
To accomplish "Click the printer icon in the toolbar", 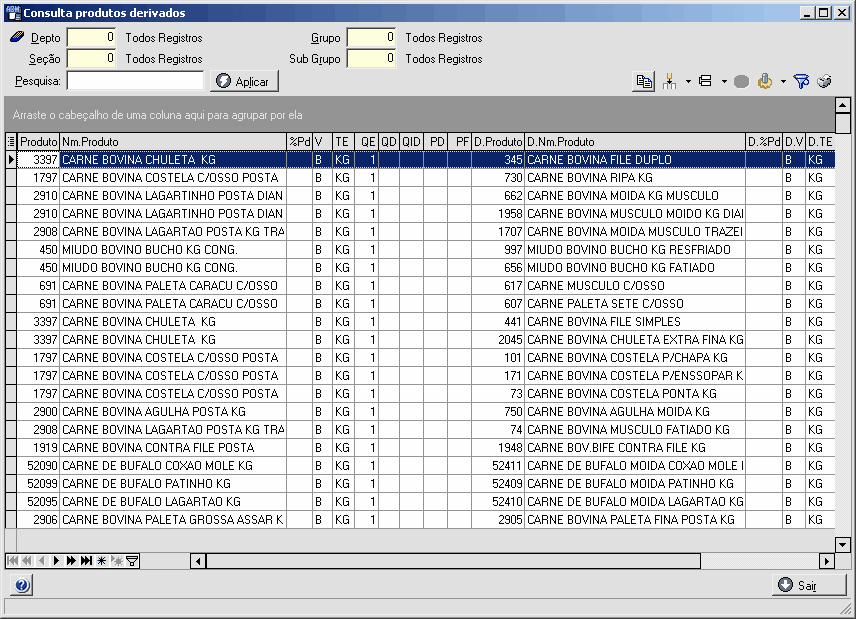I will (x=824, y=81).
